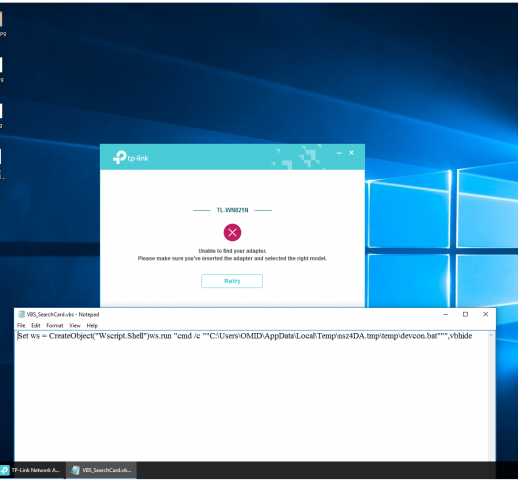Viewport: 518px width, 480px height.
Task: Click the script line starting 'Set ws = CreateObject'
Action: pyautogui.click(x=245, y=336)
